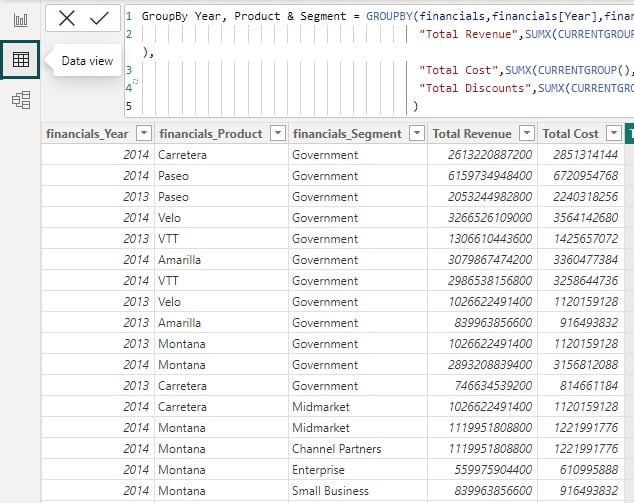Select year 2014 cell in the Channel Partners row
Viewport: 634px width, 503px height.
(x=98, y=449)
